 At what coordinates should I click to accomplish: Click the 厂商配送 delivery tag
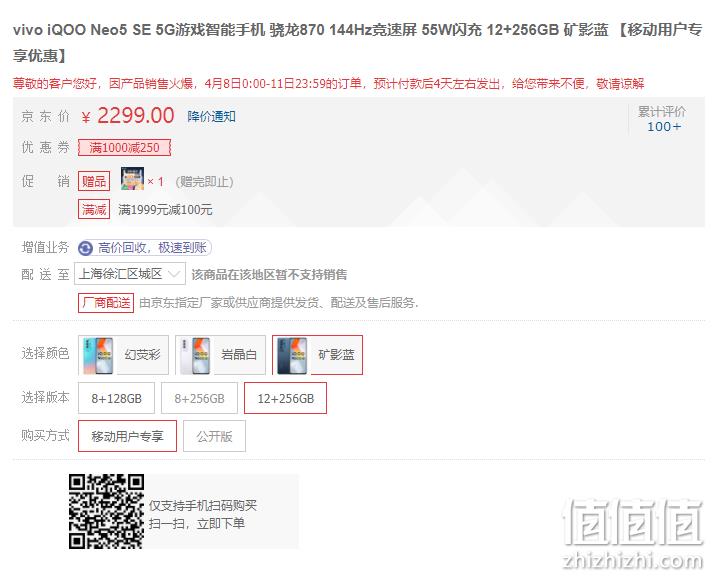(106, 303)
